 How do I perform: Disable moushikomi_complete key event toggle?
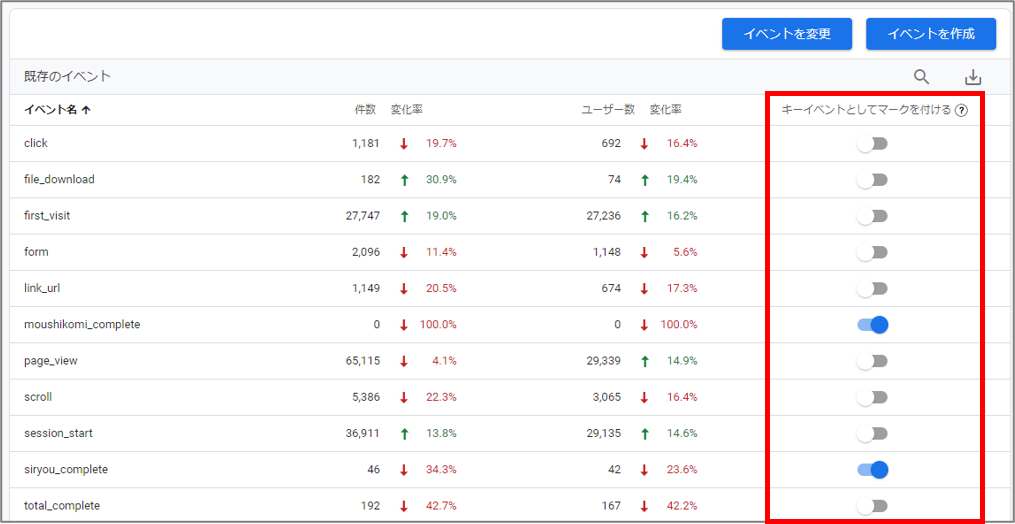point(872,325)
